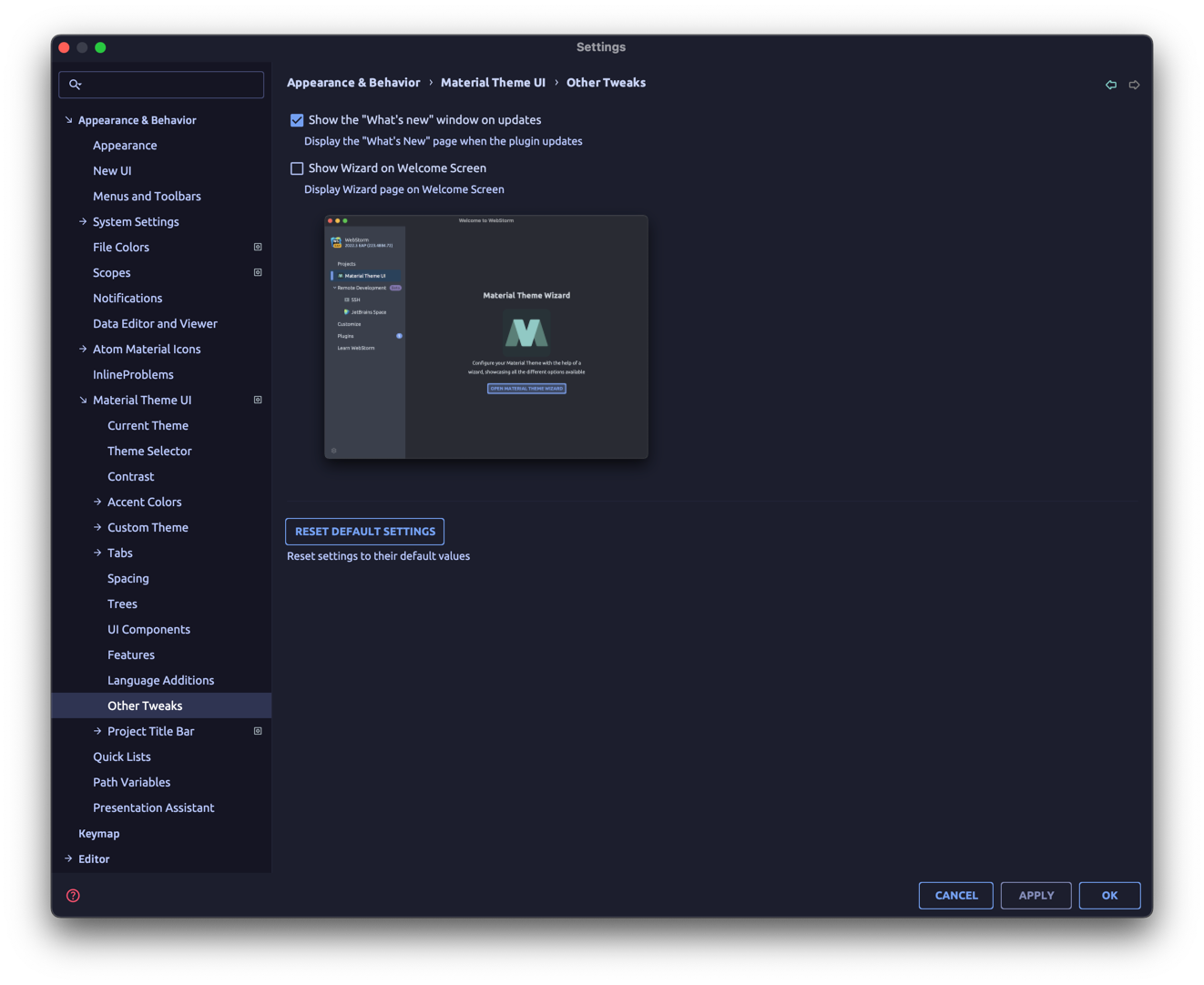
Task: Click the search magnifier in the settings sidebar
Action: pyautogui.click(x=76, y=84)
